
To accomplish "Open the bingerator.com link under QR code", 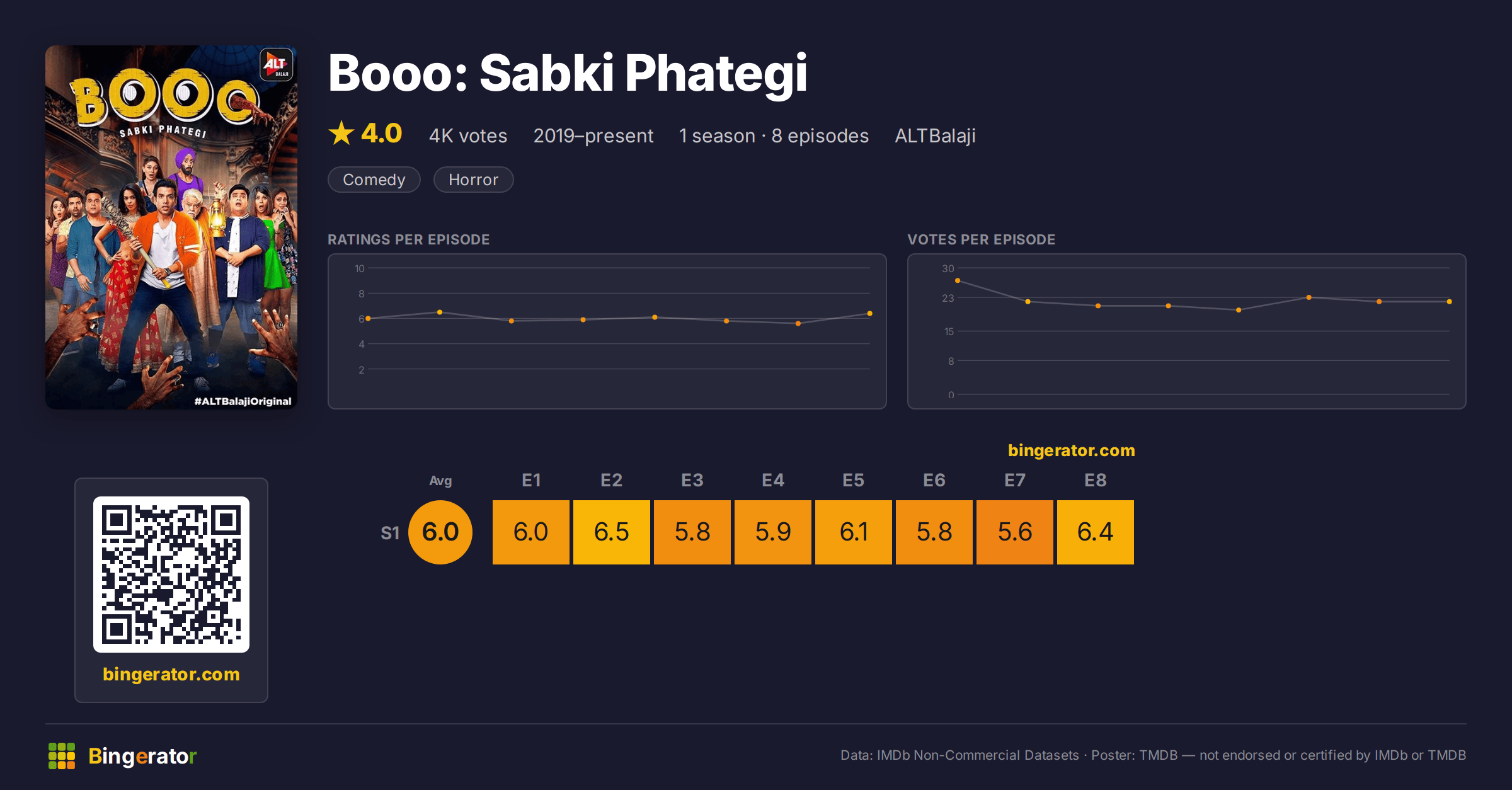I will point(171,674).
